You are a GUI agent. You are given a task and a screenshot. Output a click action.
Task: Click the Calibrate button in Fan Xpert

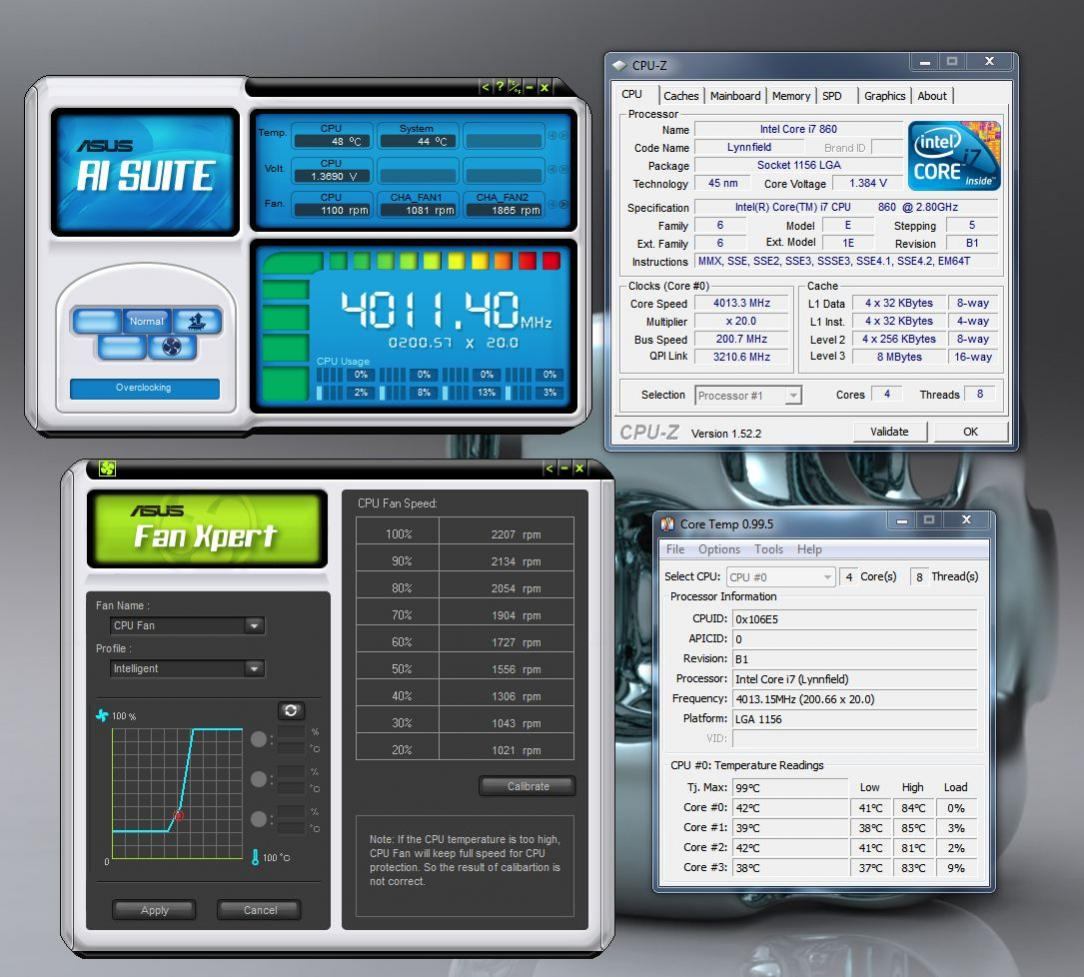(528, 786)
